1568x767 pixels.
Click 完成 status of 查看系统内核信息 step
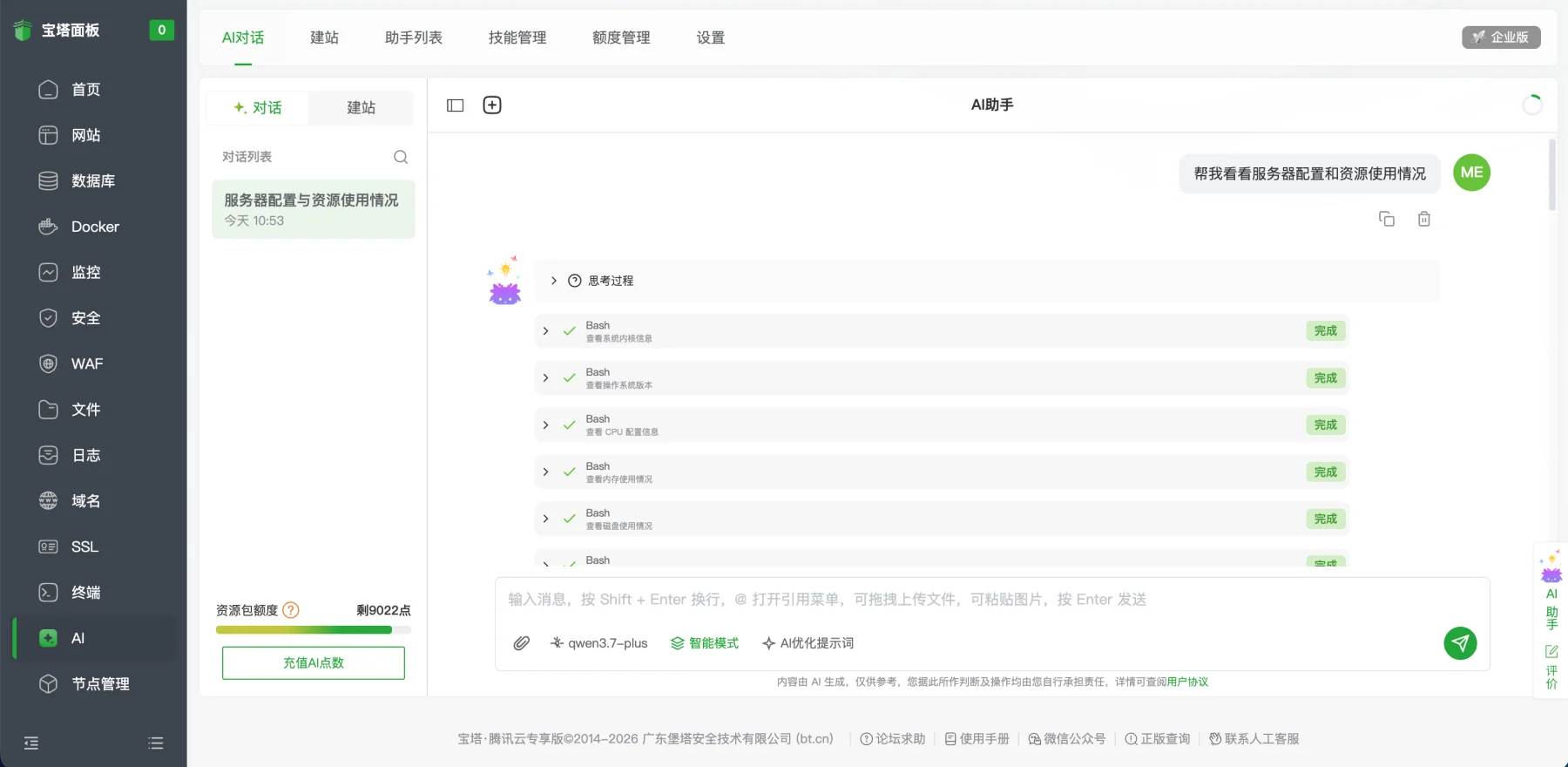tap(1326, 331)
